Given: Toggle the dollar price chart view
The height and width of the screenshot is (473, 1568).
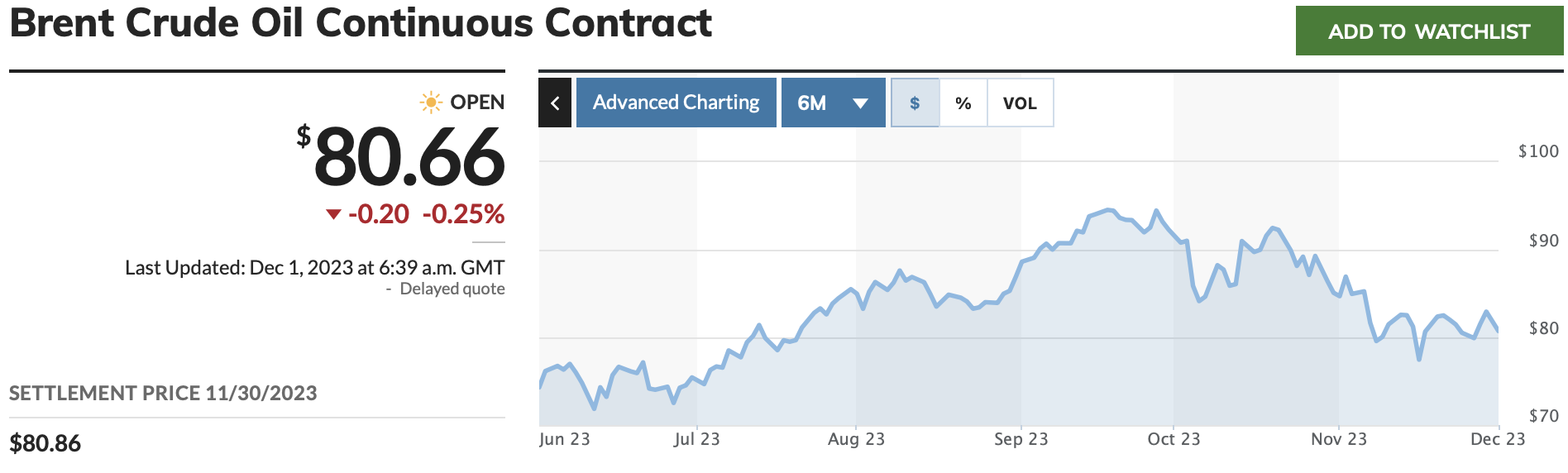Looking at the screenshot, I should (915, 103).
